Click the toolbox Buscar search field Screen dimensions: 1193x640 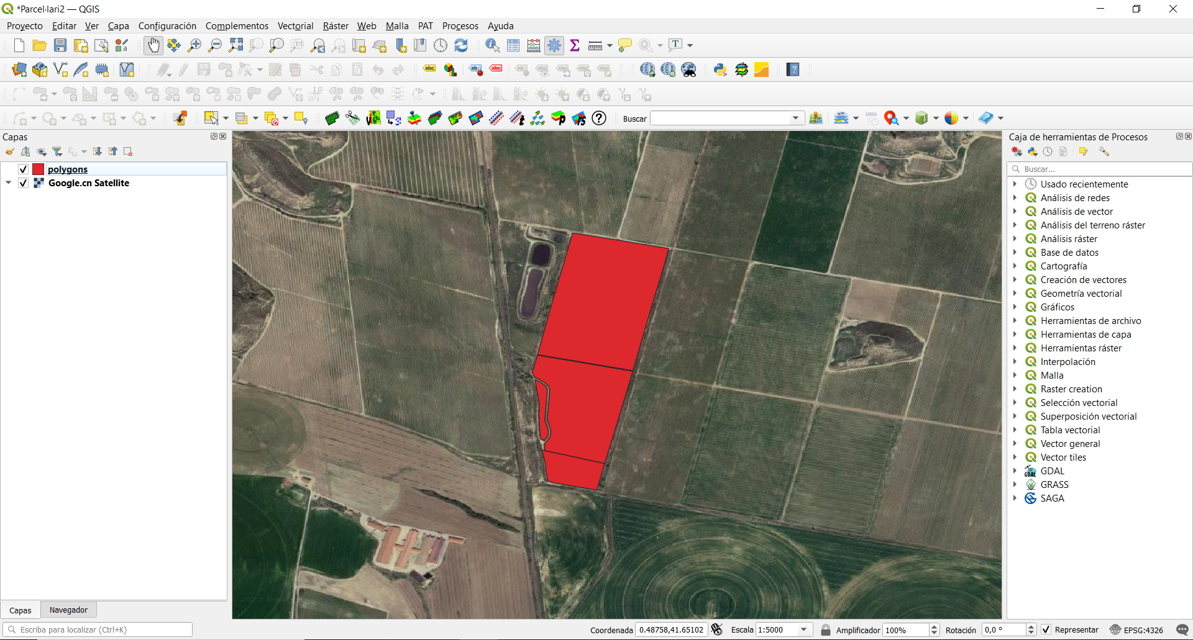click(1099, 169)
